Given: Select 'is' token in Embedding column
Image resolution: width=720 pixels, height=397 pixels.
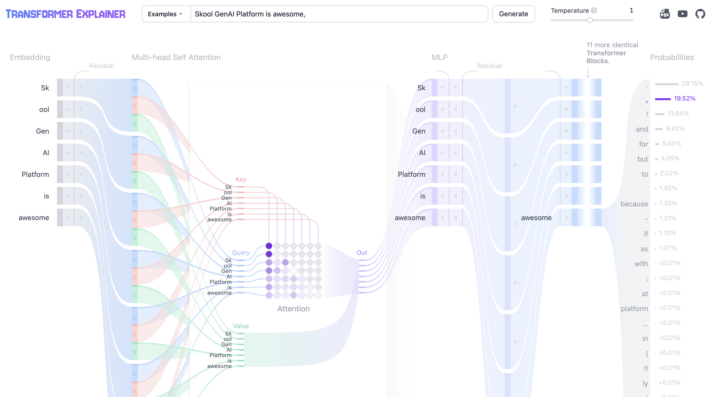Looking at the screenshot, I should tap(46, 196).
